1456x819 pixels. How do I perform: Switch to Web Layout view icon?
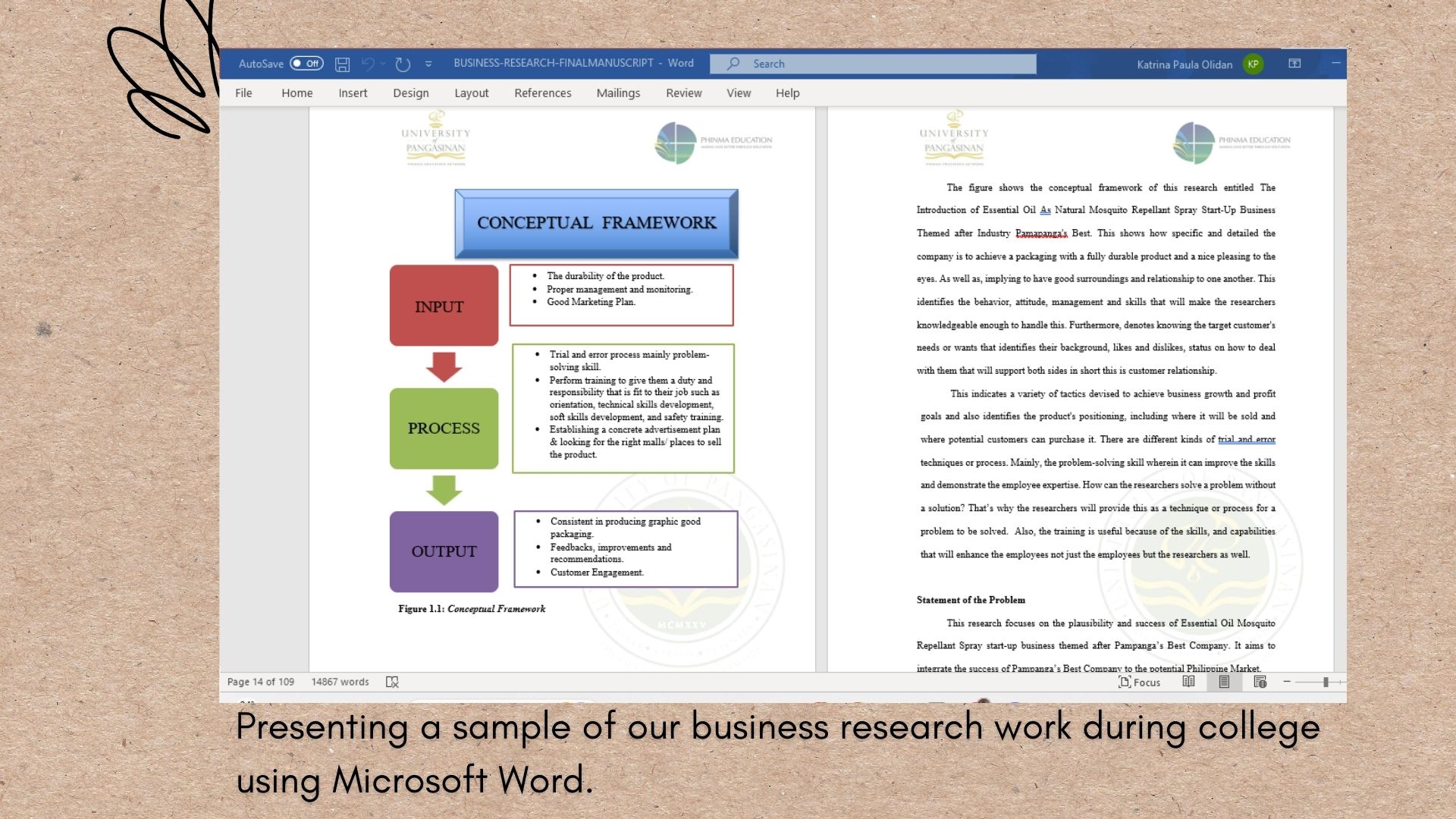(x=1260, y=682)
